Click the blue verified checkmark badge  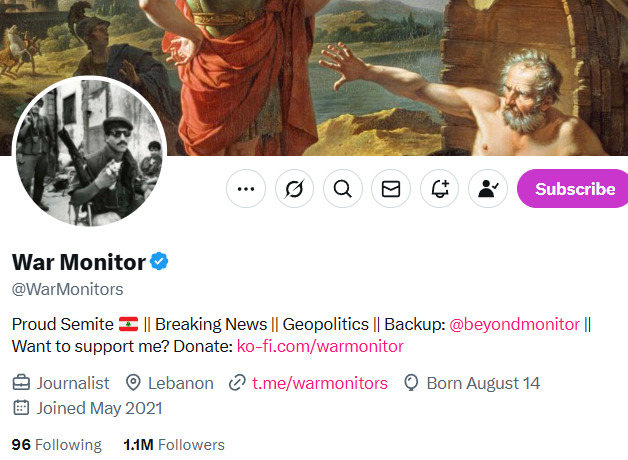(160, 262)
